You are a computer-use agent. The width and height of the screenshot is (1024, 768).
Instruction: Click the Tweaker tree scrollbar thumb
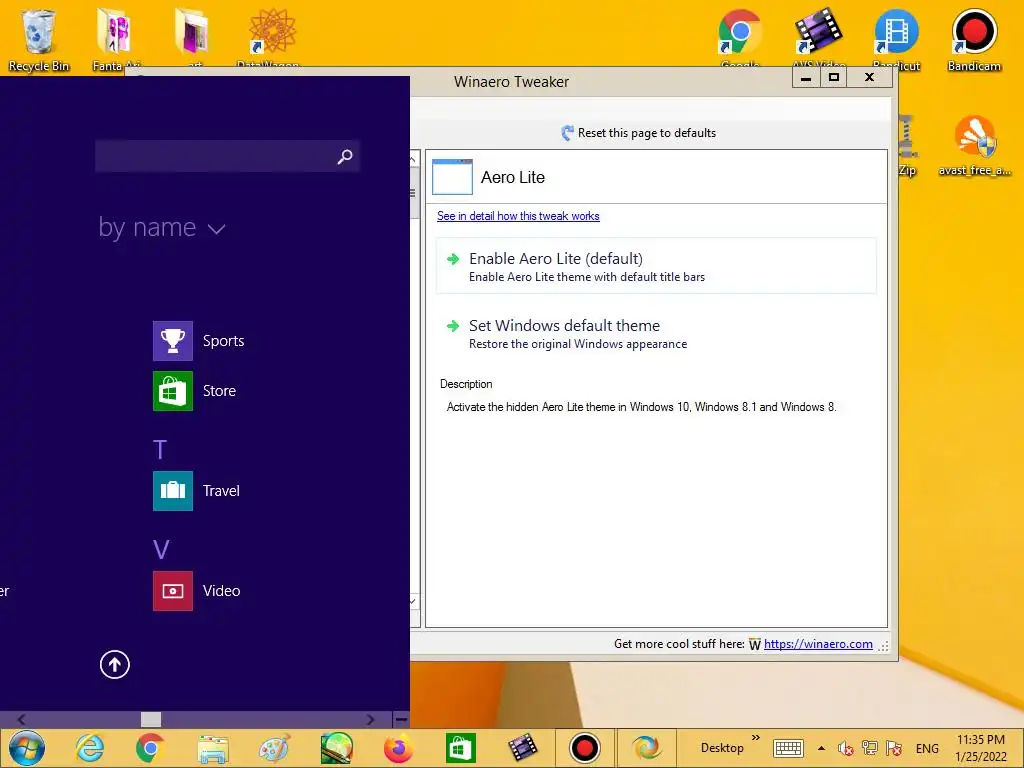[413, 193]
